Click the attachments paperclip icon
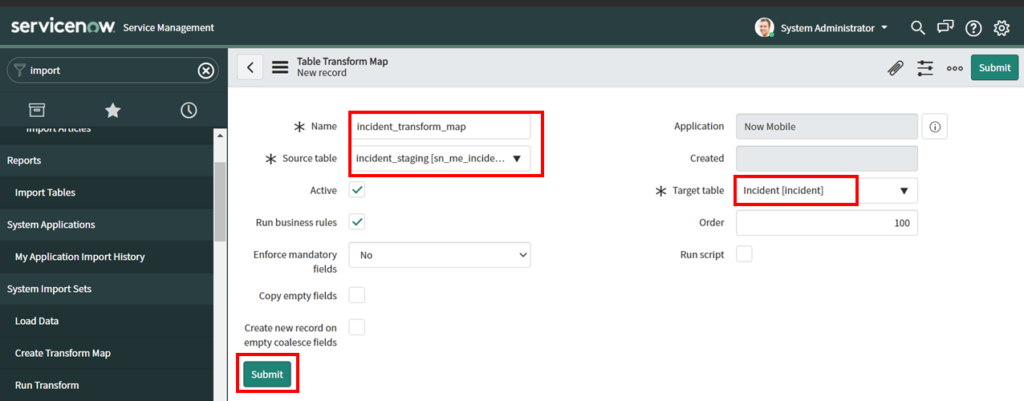The height and width of the screenshot is (401, 1024). click(x=895, y=68)
